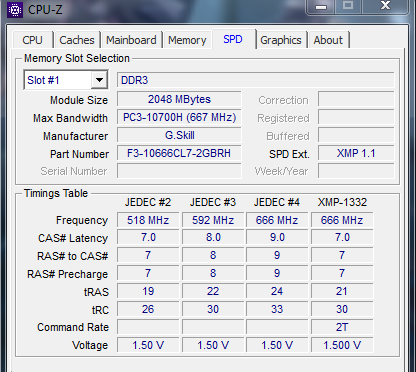Click the XMP-1332 666 MHz frequency cell
The height and width of the screenshot is (372, 416).
pyautogui.click(x=342, y=220)
